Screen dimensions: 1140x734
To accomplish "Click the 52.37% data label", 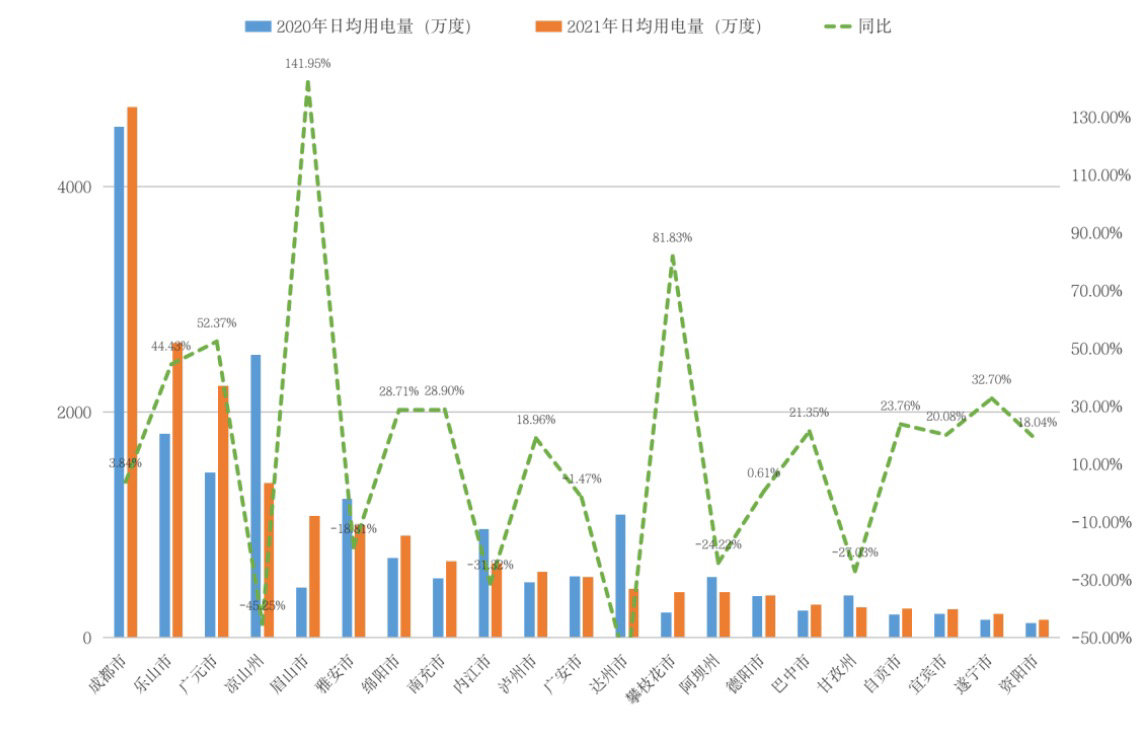I will 216,323.
